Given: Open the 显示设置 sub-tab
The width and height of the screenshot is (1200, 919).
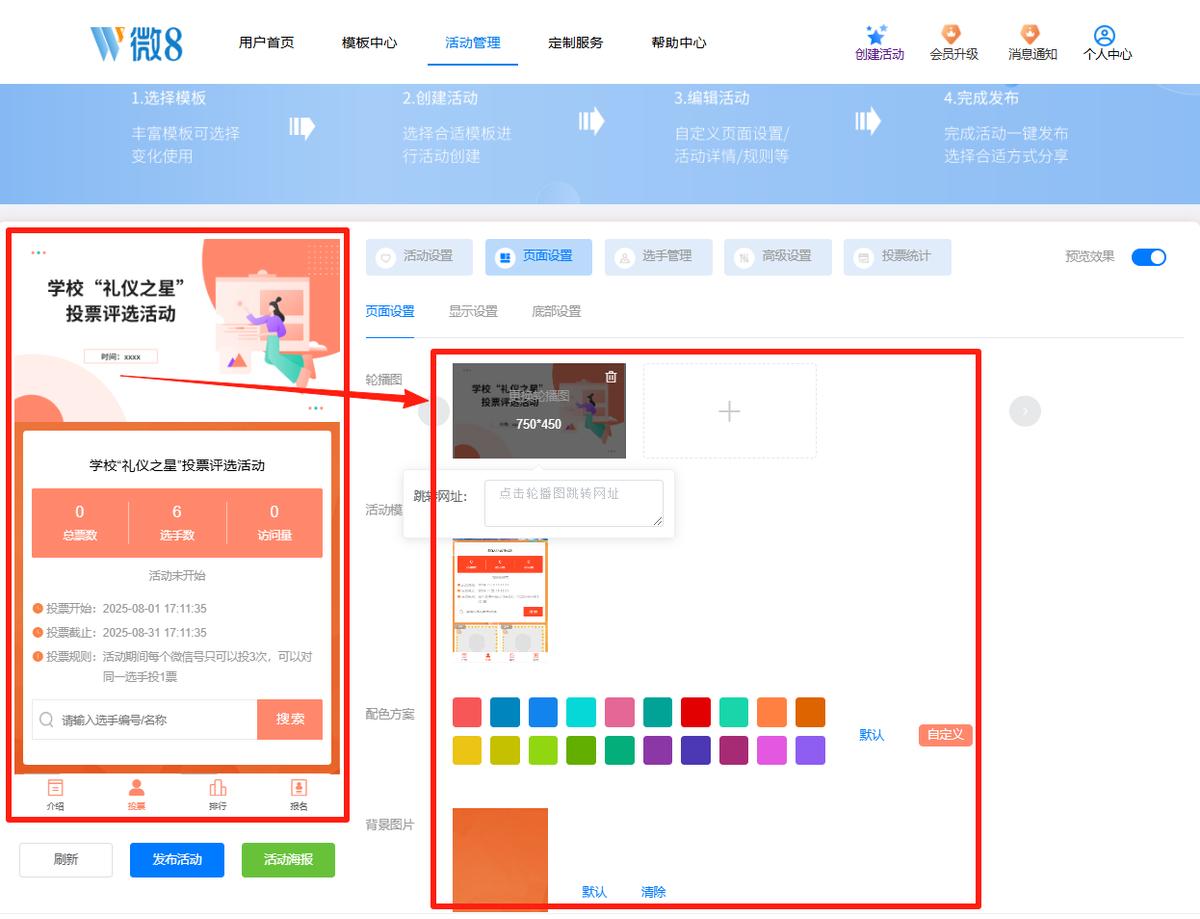Looking at the screenshot, I should [x=473, y=311].
